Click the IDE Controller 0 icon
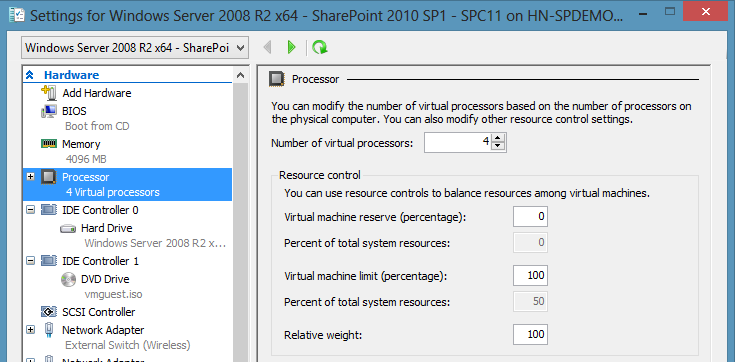This screenshot has width=735, height=362. pyautogui.click(x=49, y=210)
